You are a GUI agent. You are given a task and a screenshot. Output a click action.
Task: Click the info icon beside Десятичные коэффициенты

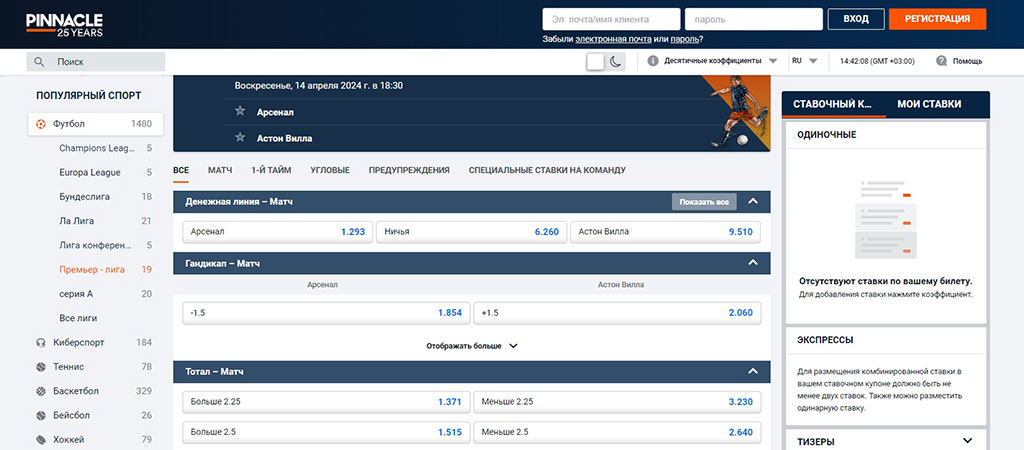(x=652, y=61)
